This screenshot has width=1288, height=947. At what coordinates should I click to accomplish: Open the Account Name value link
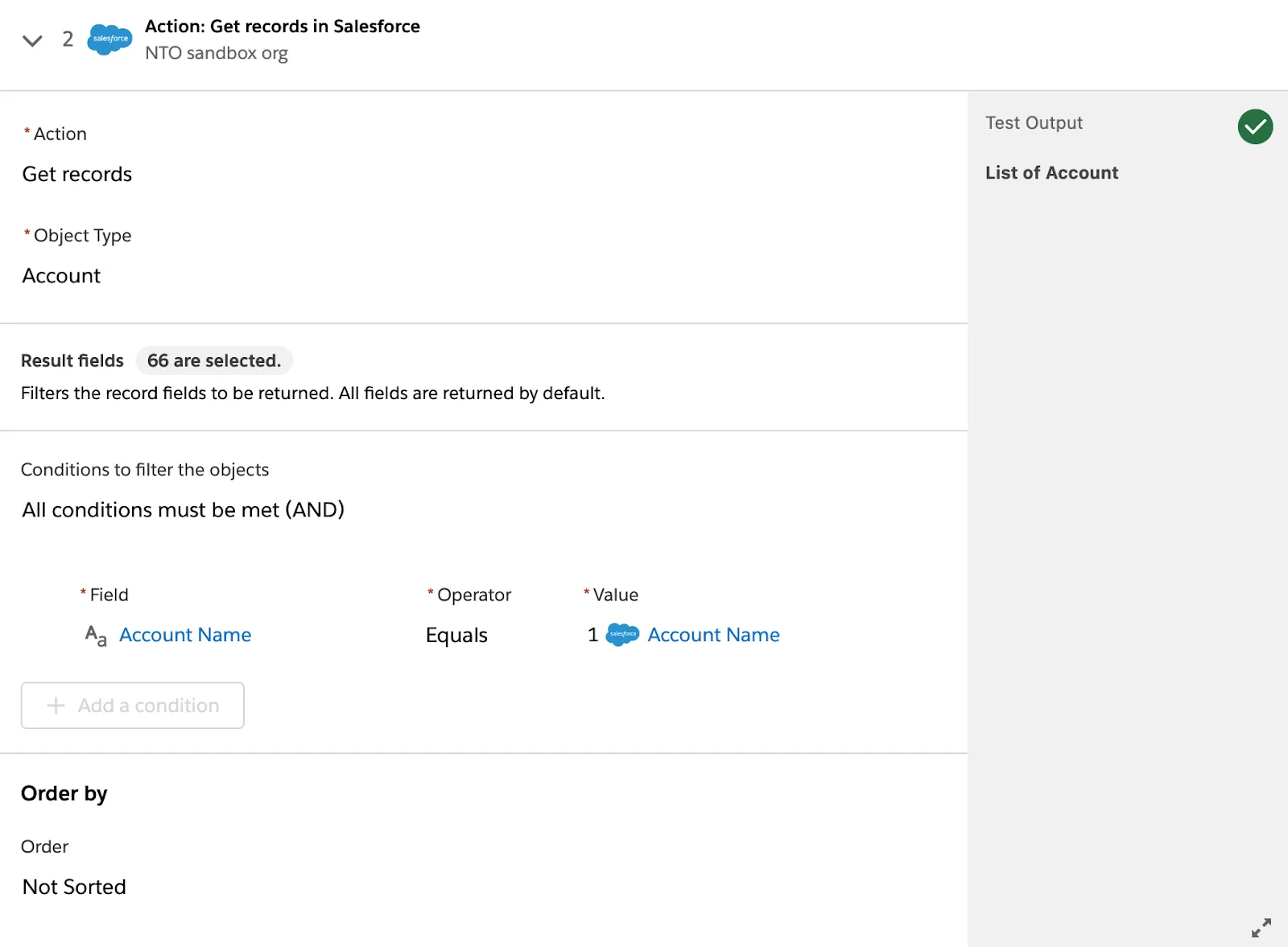pyautogui.click(x=713, y=635)
